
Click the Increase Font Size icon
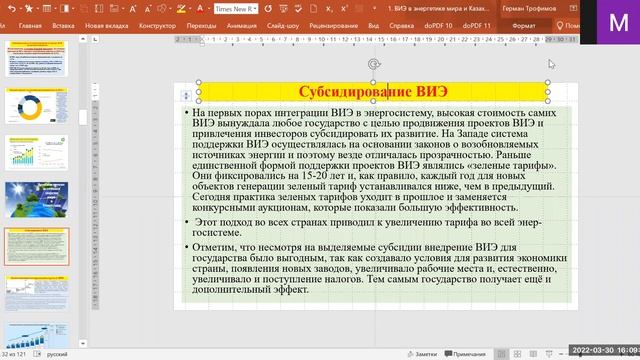pos(133,9)
